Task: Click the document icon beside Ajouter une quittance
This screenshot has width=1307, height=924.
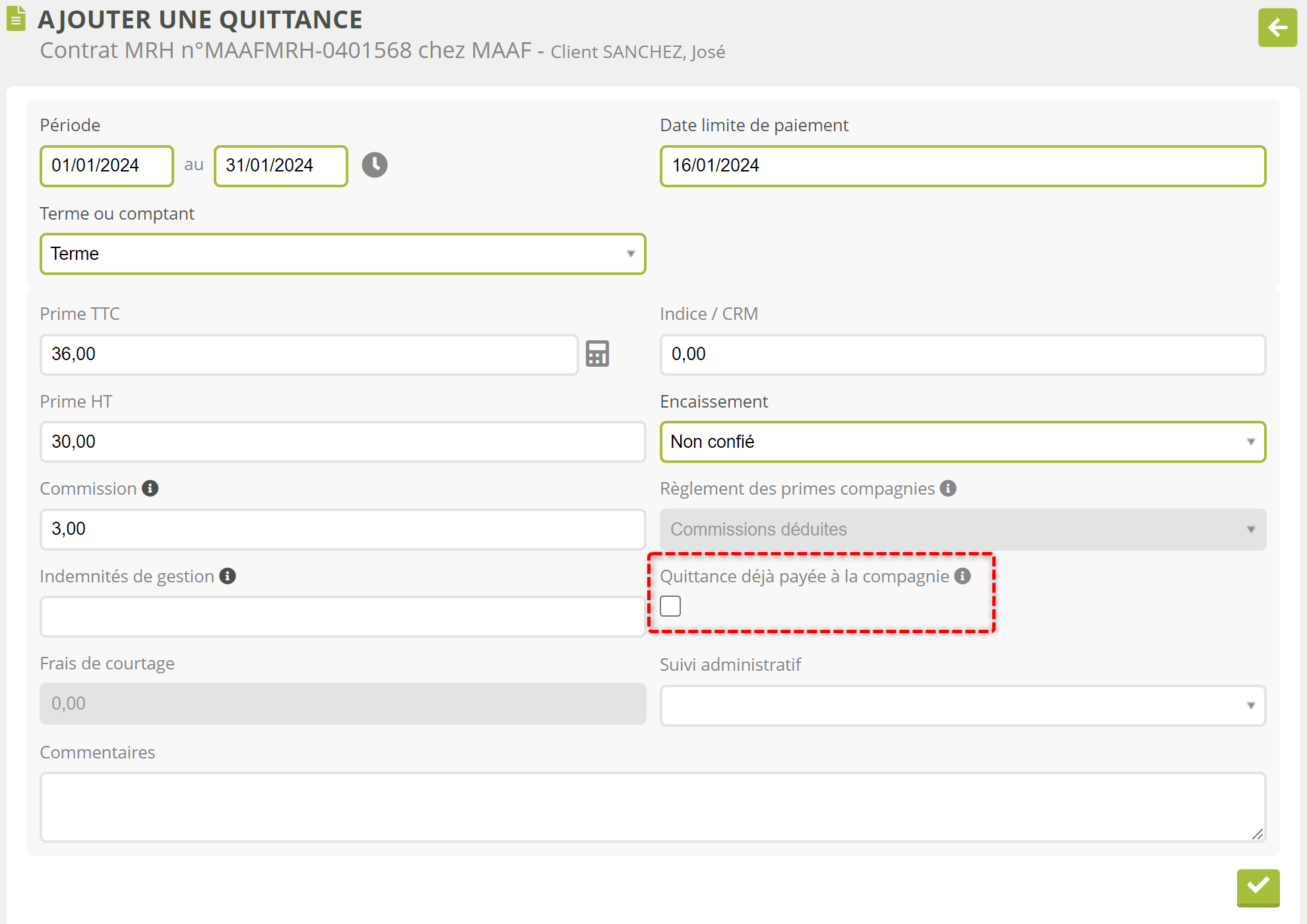Action: pyautogui.click(x=16, y=19)
